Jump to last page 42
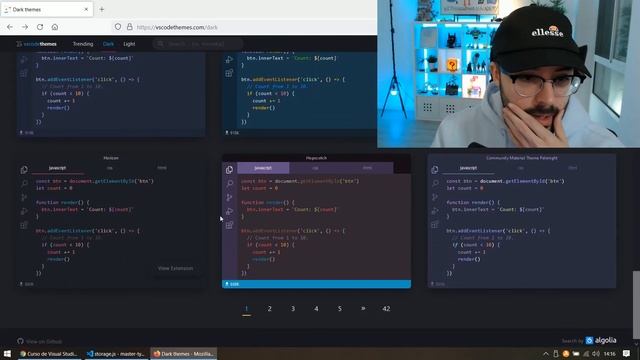Image resolution: width=640 pixels, height=360 pixels. tap(386, 309)
